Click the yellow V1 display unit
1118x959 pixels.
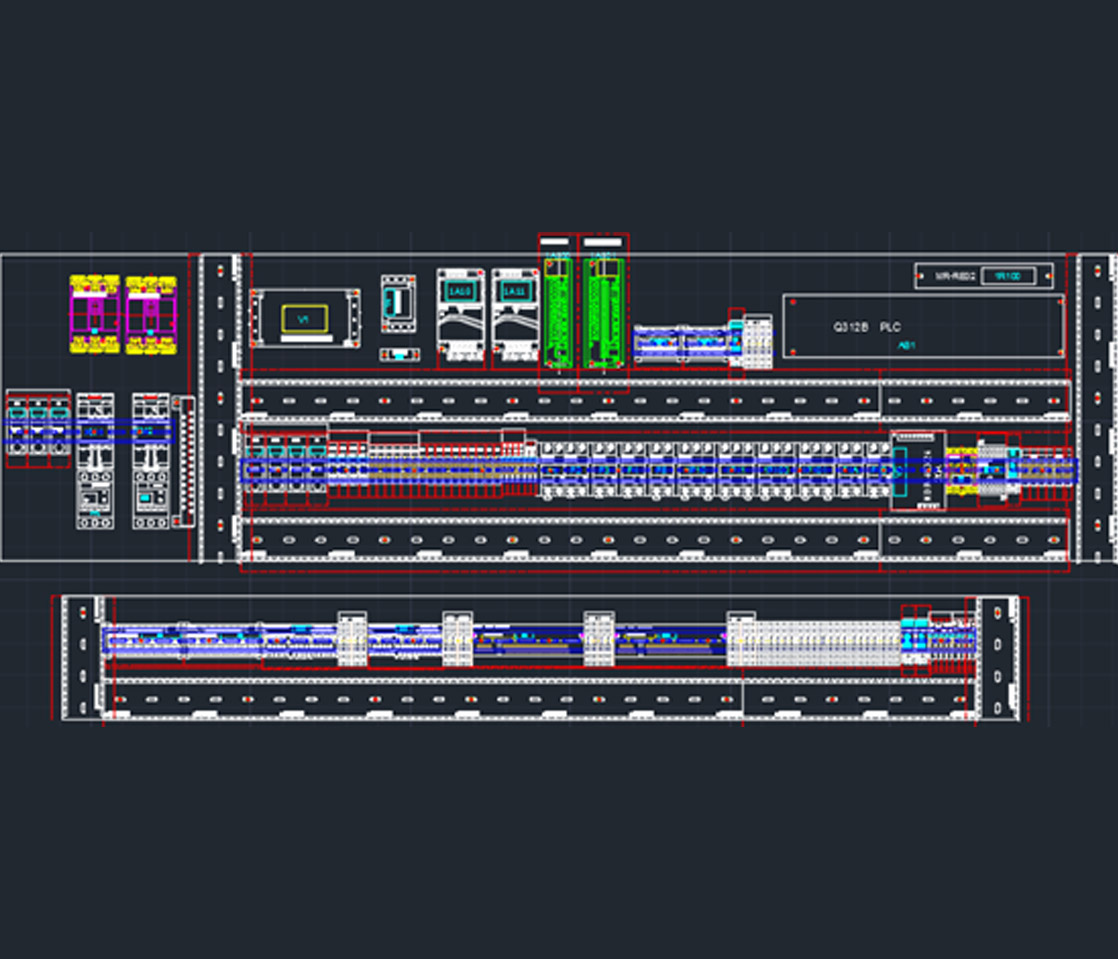point(304,319)
